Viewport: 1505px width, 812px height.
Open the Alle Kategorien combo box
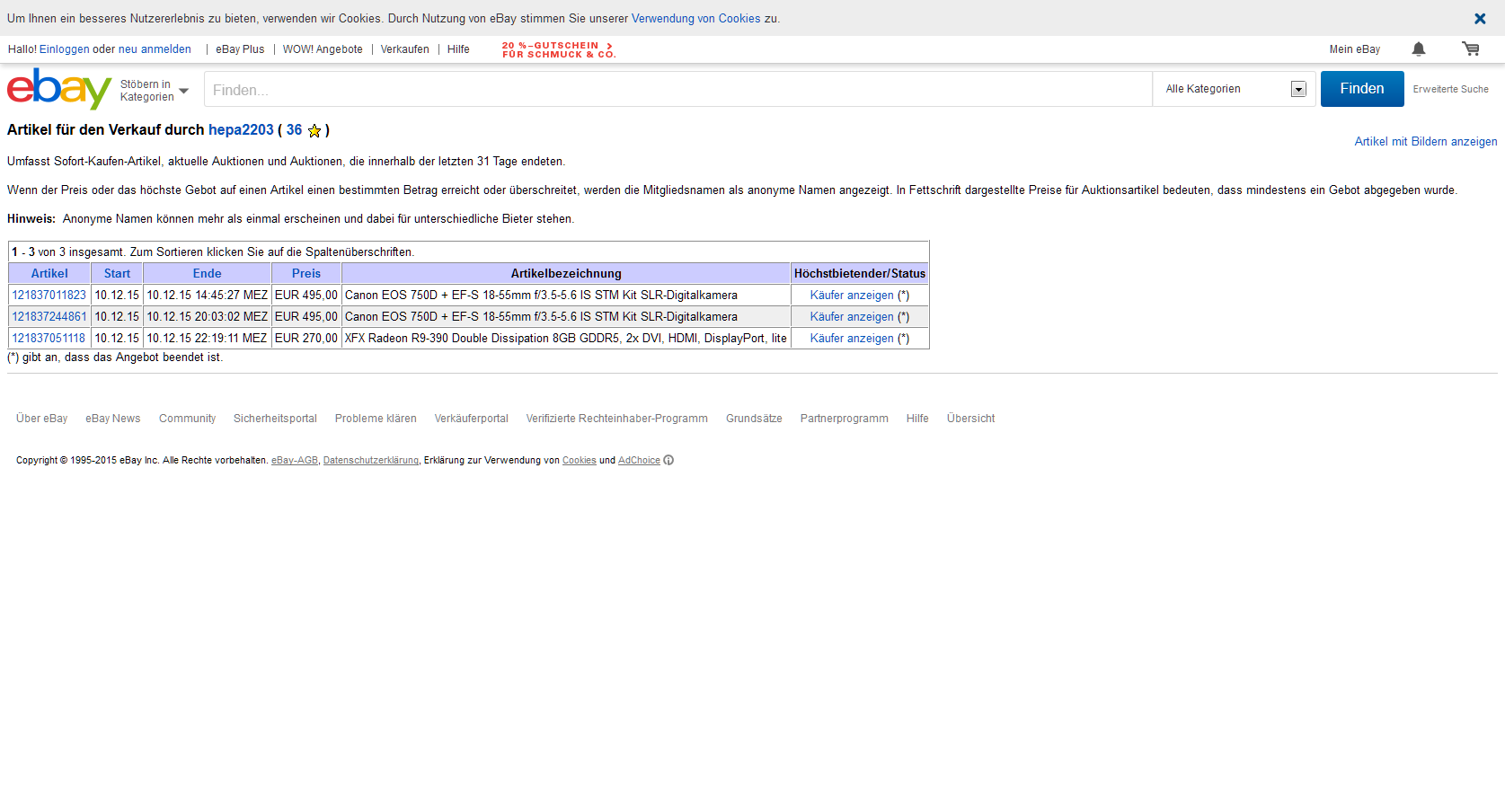[1235, 89]
